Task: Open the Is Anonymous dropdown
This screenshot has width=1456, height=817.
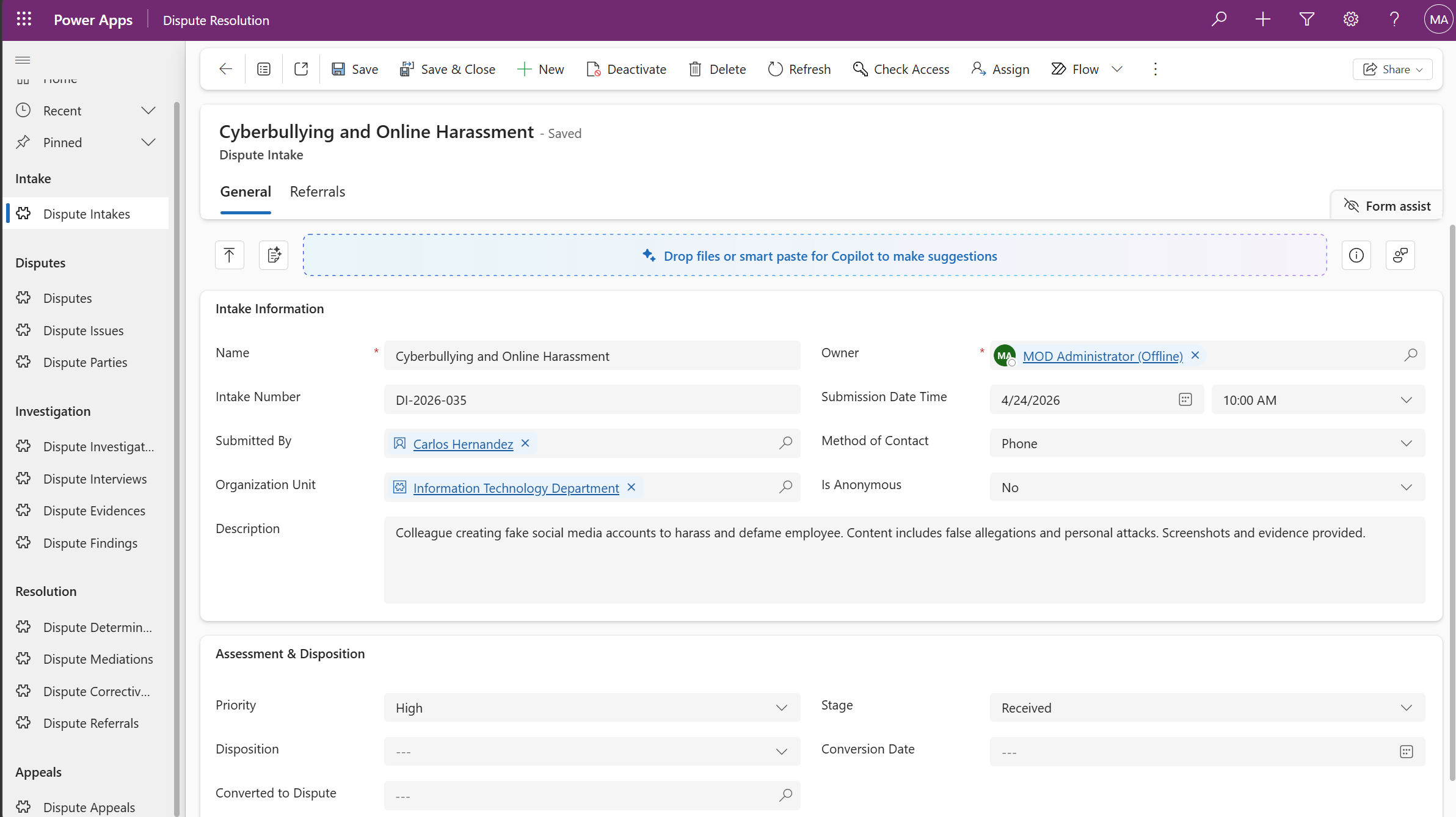Action: 1207,487
